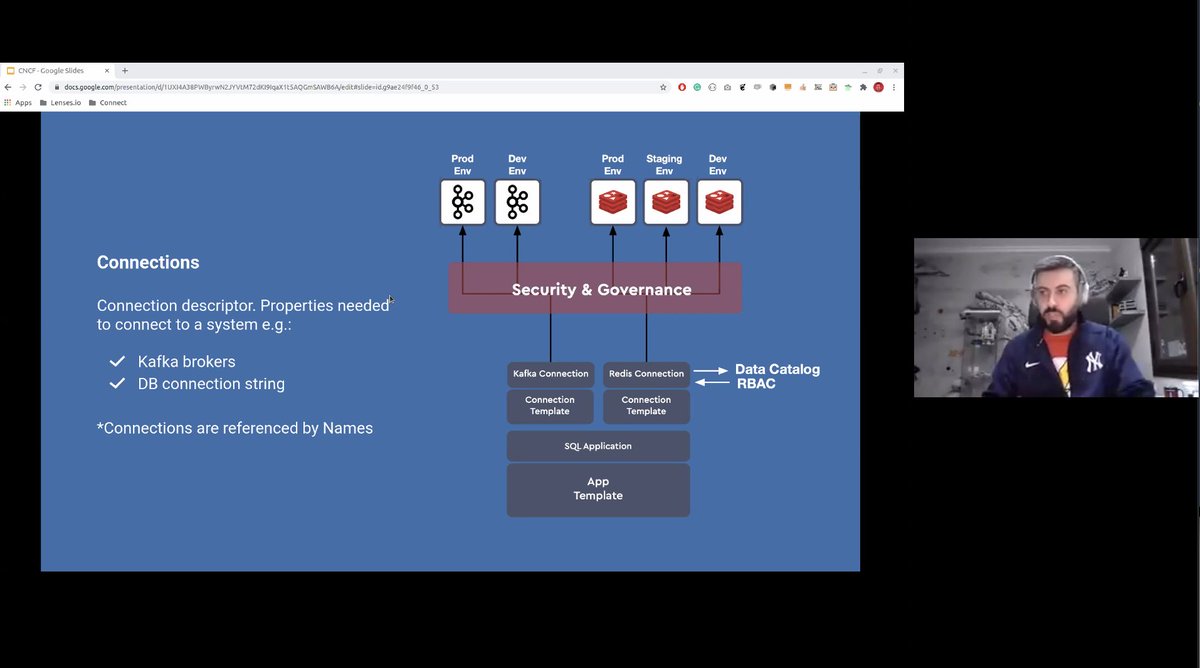The width and height of the screenshot is (1200, 668).
Task: Select the SQL Application box
Action: tap(598, 446)
